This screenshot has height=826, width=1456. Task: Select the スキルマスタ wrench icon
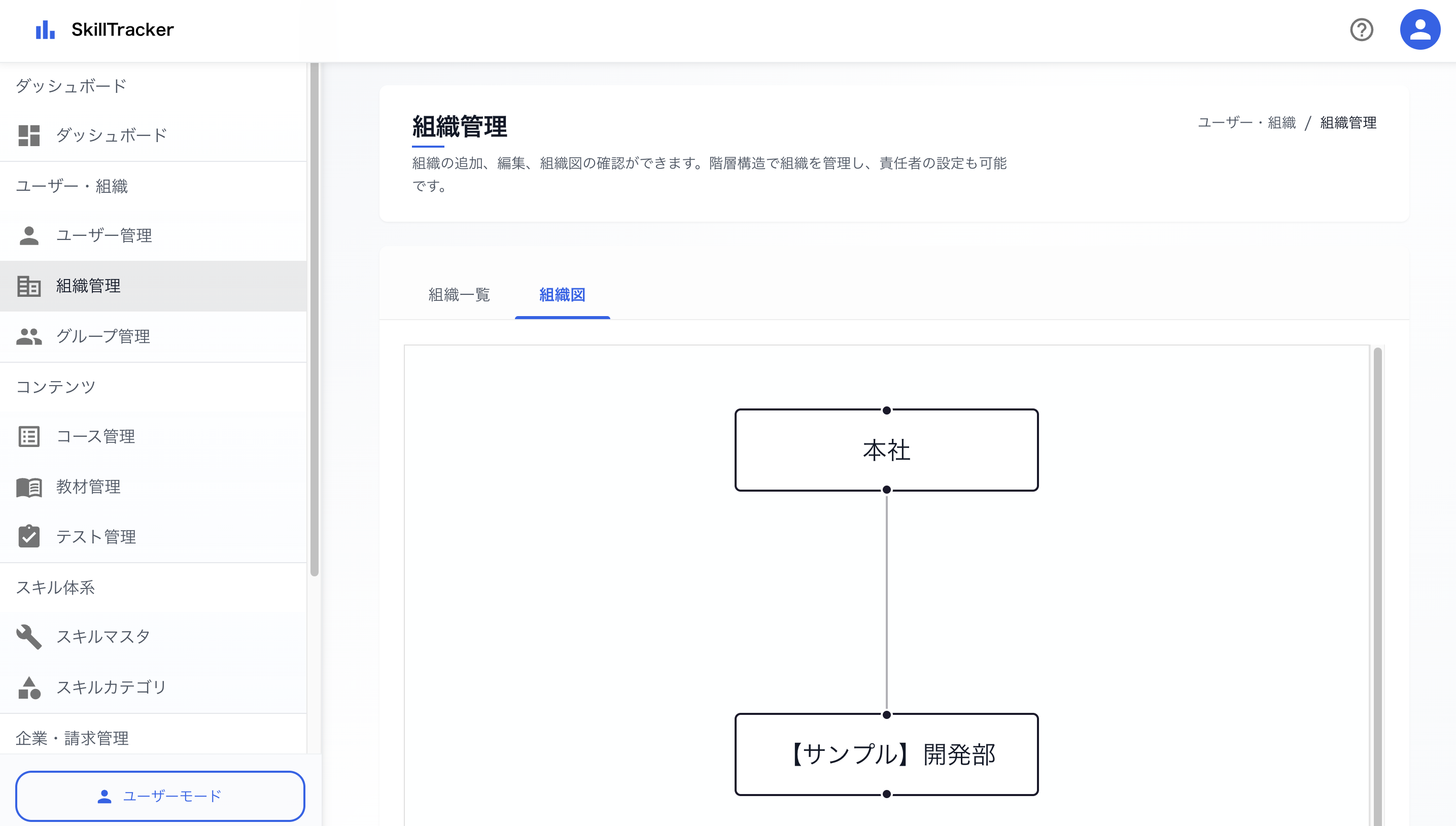pos(29,636)
